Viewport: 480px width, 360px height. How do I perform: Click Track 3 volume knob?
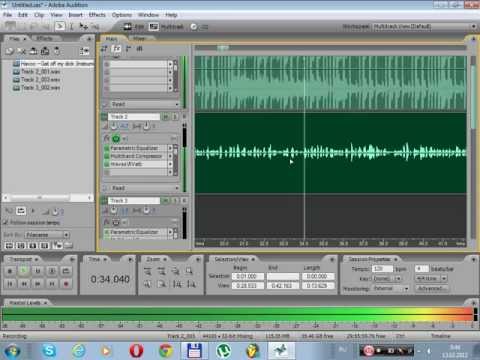point(114,210)
